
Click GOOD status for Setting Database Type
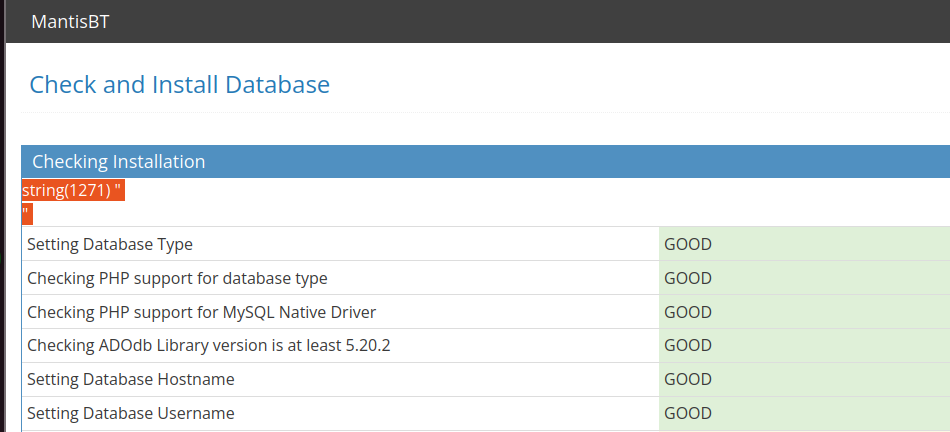pos(688,244)
